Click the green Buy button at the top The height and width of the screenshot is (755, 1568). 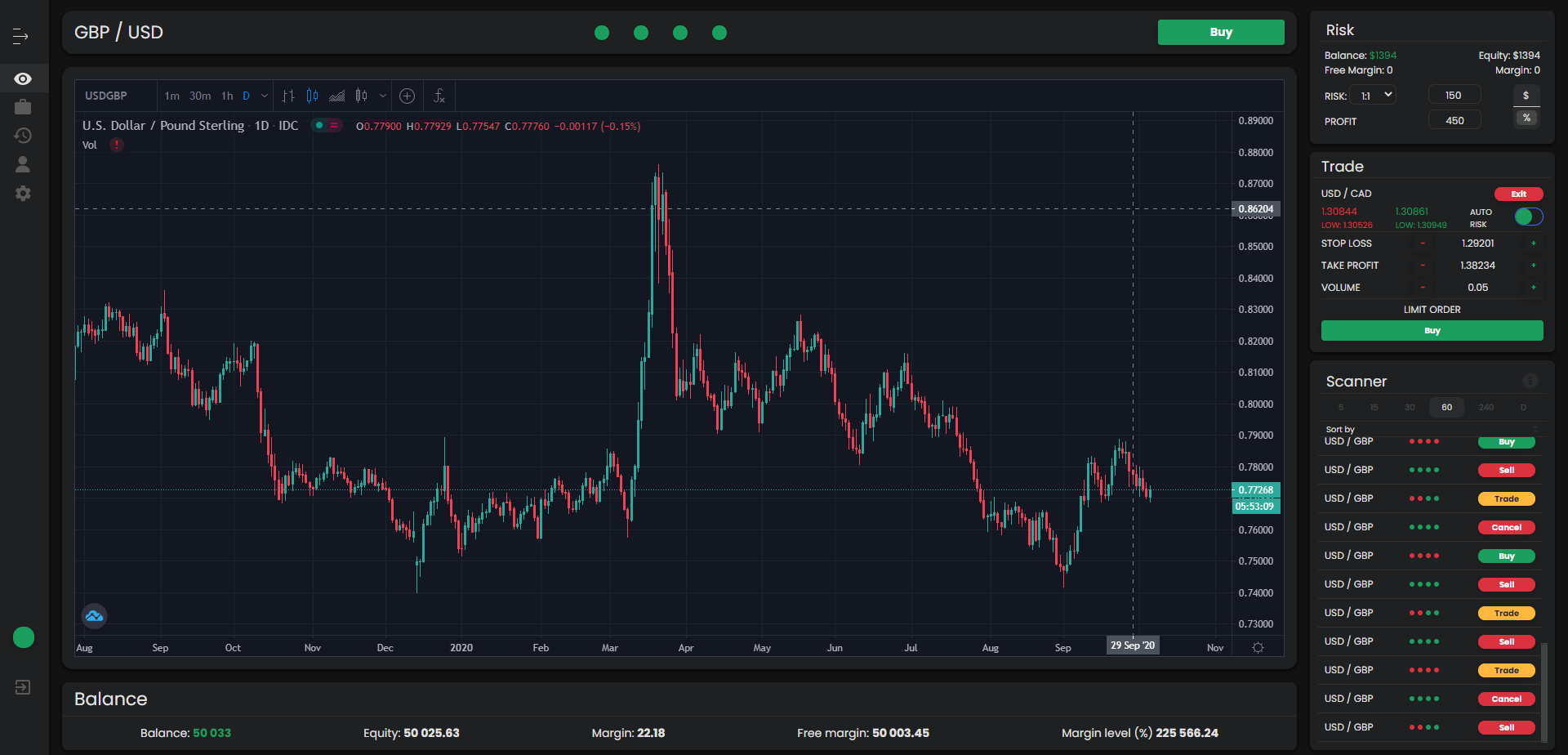(1220, 32)
